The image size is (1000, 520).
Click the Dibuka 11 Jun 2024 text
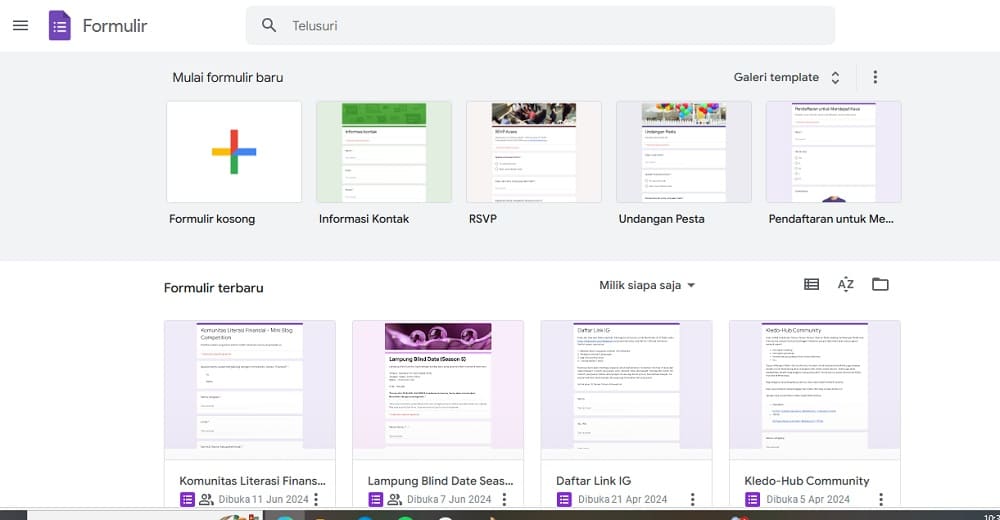click(x=263, y=500)
